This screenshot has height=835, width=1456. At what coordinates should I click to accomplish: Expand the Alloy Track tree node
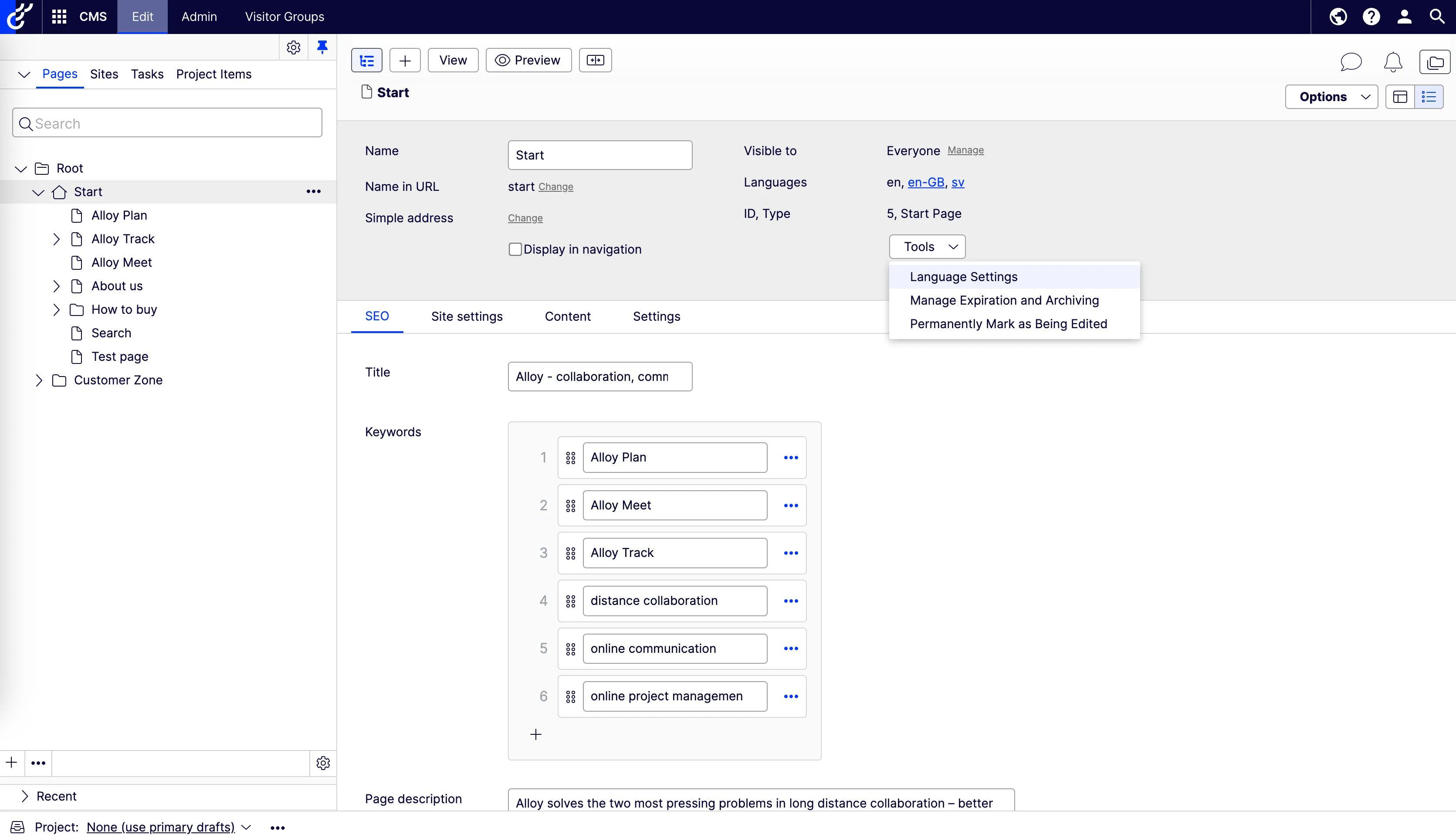coord(56,239)
